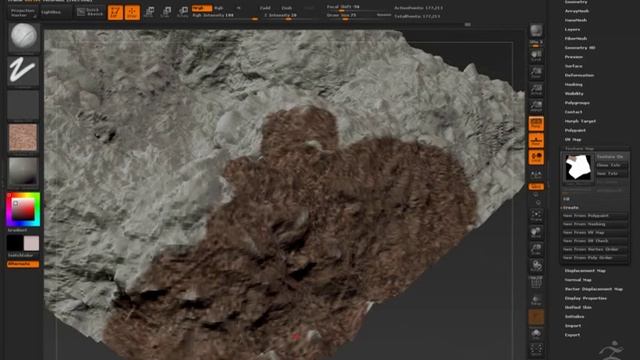This screenshot has width=640, height=360.
Task: Open the stroke type selector
Action: pos(23,71)
